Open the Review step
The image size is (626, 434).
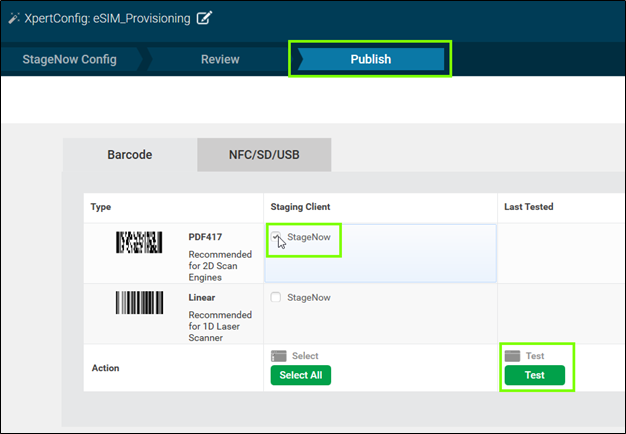tap(220, 59)
